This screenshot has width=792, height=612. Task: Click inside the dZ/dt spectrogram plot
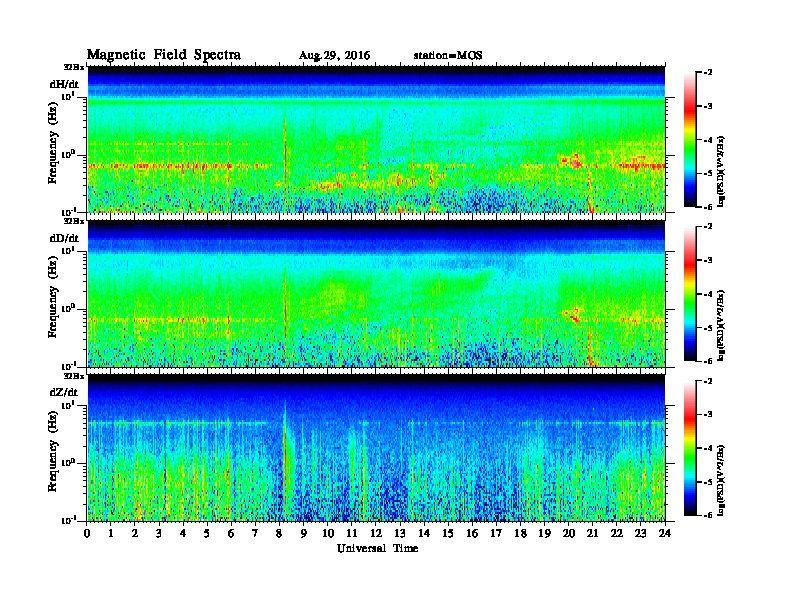tap(376, 448)
